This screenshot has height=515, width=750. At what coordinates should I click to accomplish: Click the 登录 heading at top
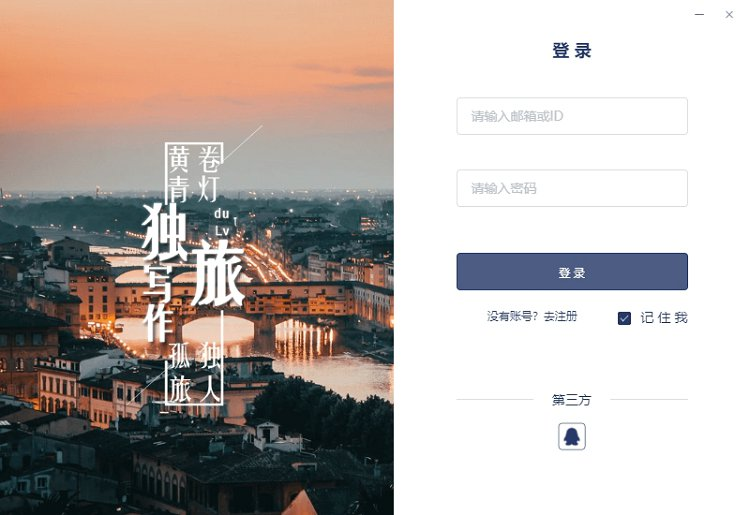point(572,51)
